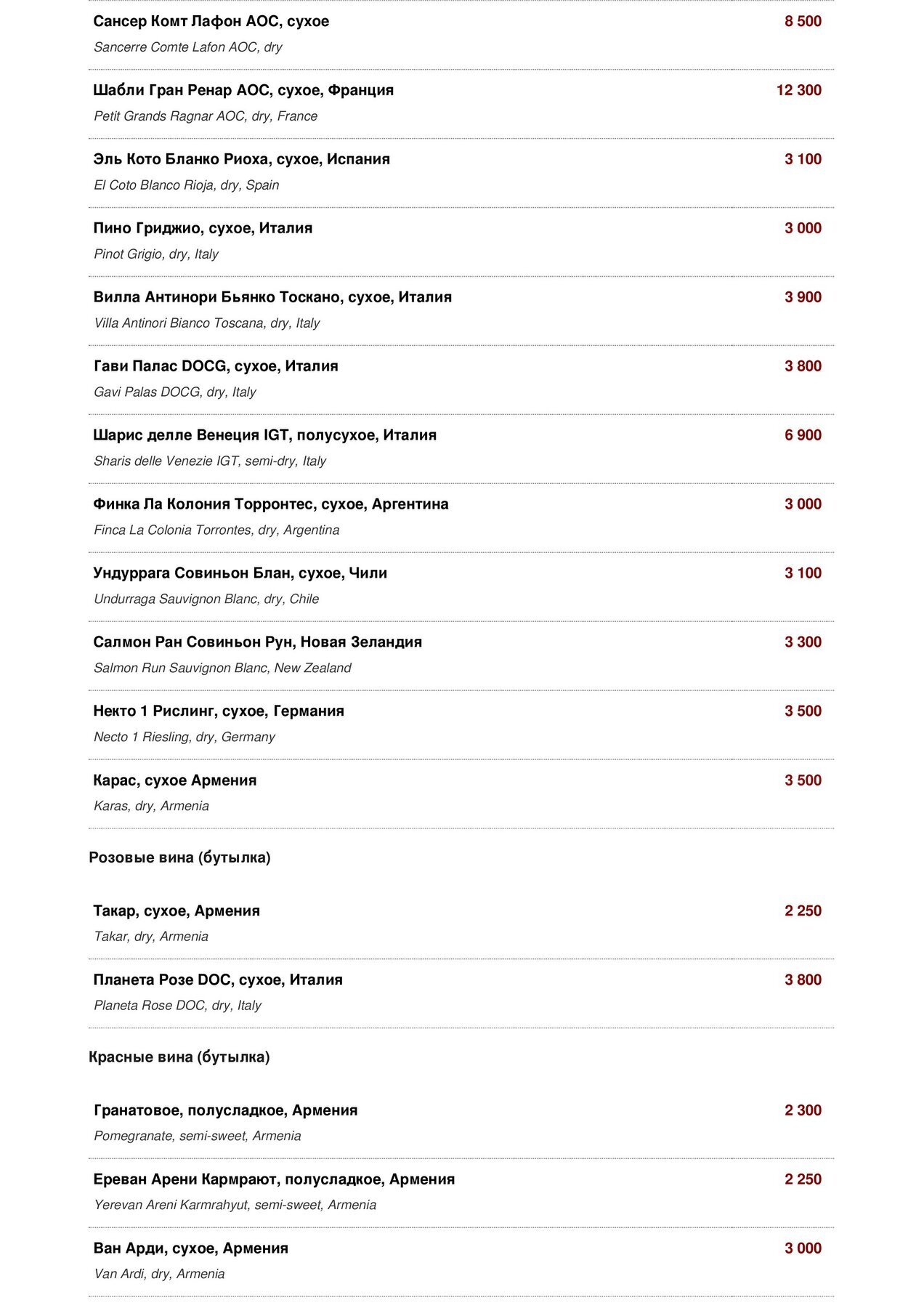924x1308 pixels.
Task: Click the Розовые вина (бутылка) heading
Action: click(x=179, y=857)
